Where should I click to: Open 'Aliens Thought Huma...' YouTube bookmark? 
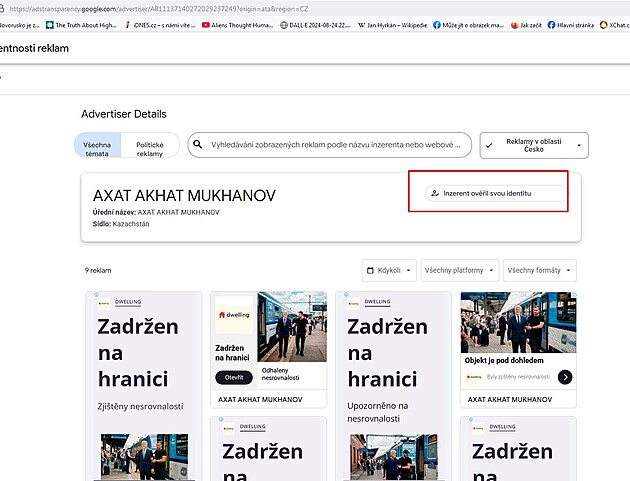pos(237,25)
